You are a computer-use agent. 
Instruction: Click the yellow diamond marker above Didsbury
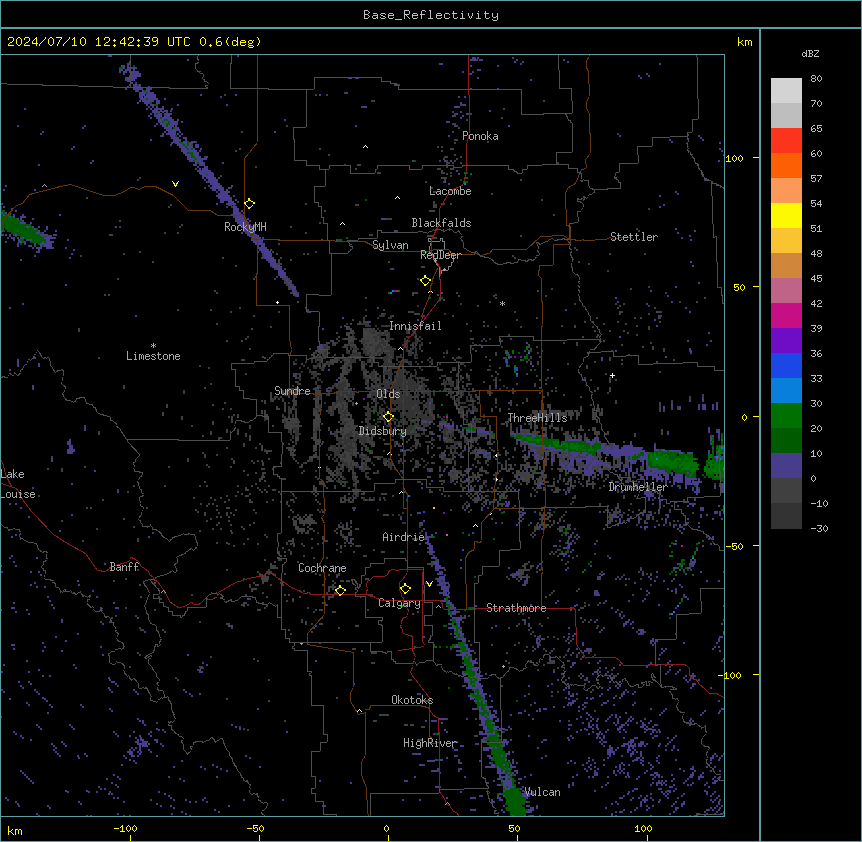click(388, 417)
